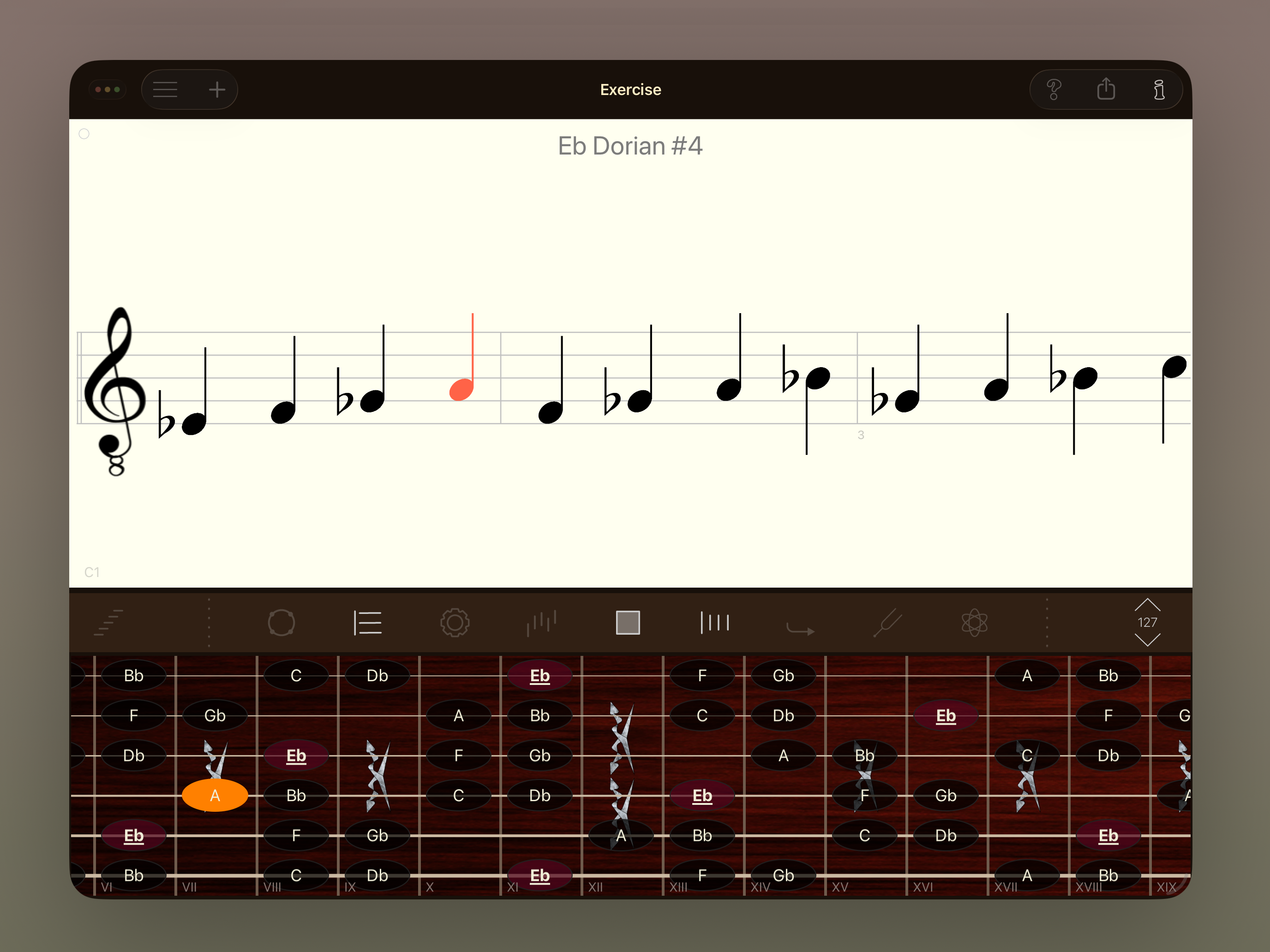Click the staircase scale steps icon

coord(109,623)
